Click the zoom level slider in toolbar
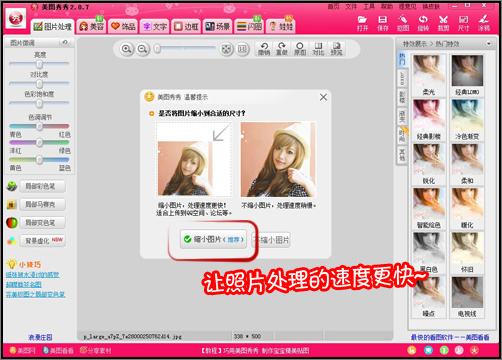 [185, 49]
